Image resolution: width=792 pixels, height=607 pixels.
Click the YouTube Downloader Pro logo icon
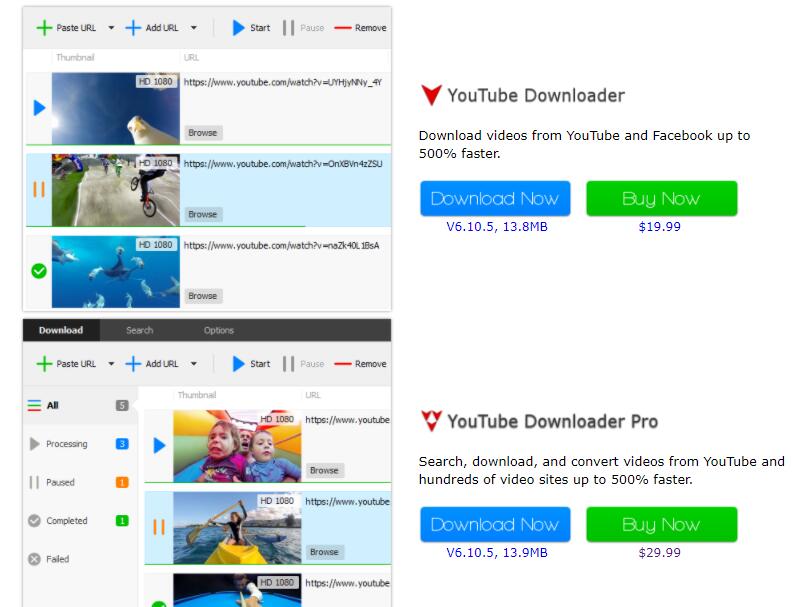point(431,421)
